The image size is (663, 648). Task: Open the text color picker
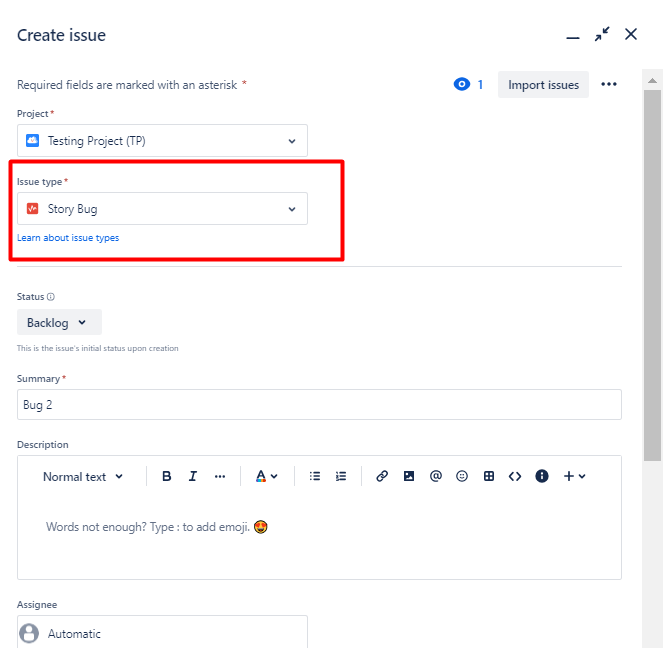pyautogui.click(x=266, y=476)
